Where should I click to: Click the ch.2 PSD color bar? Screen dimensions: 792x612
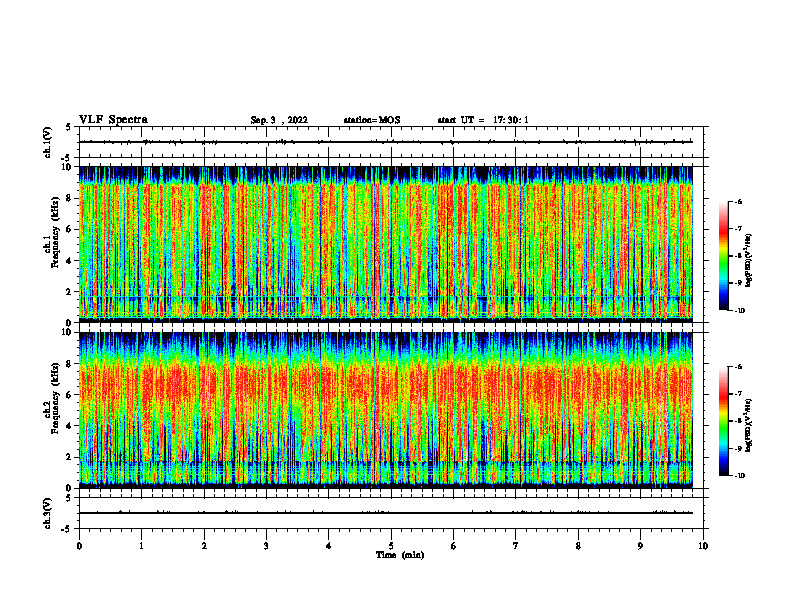point(724,421)
